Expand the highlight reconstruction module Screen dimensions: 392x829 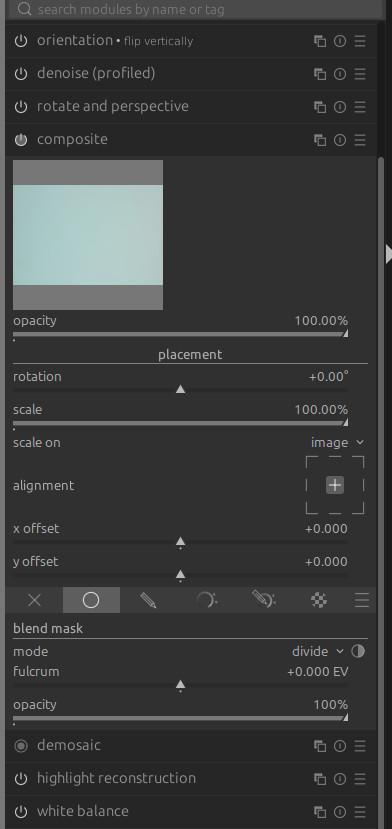click(x=116, y=778)
